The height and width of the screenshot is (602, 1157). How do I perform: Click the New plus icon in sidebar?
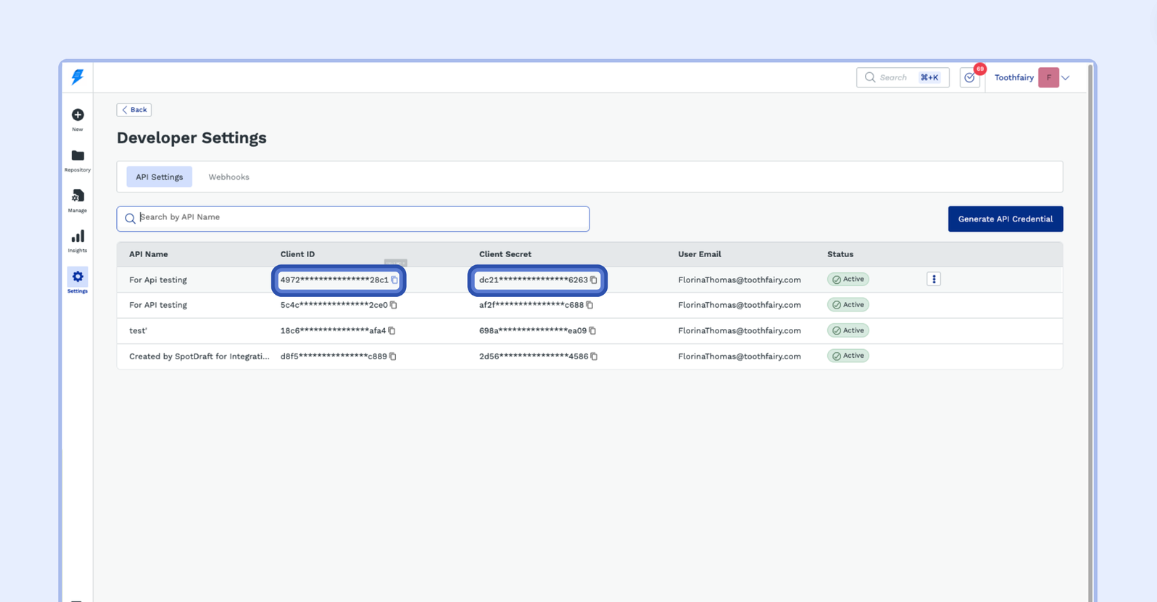(77, 116)
